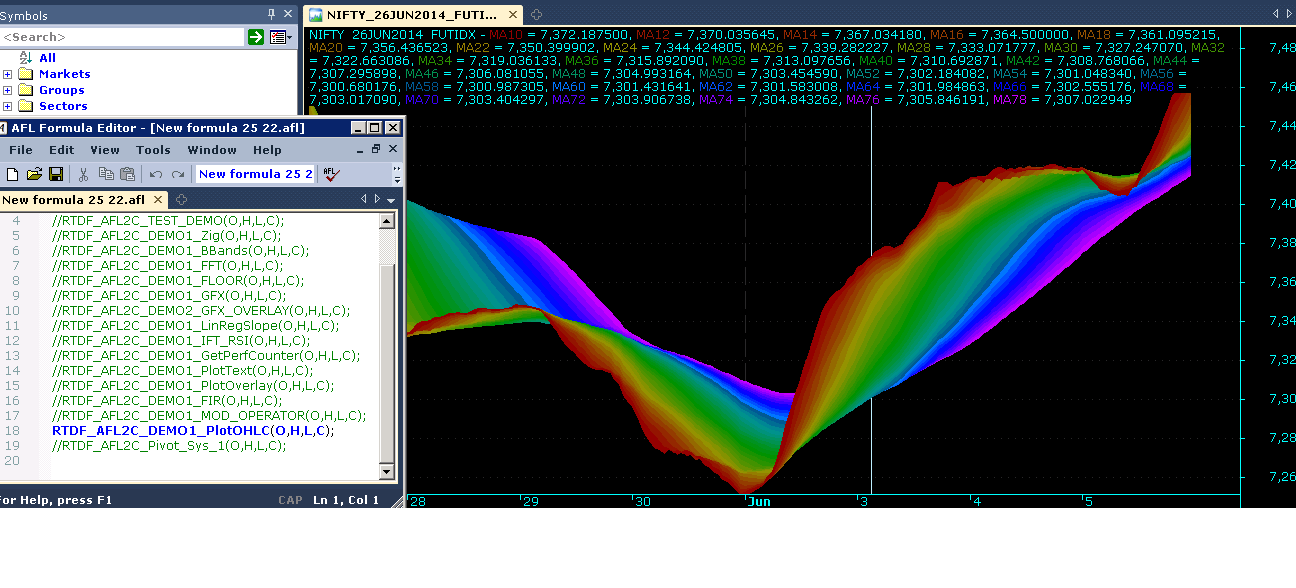Image resolution: width=1296 pixels, height=588 pixels.
Task: Copy code using the Copy toolbar icon
Action: click(x=106, y=174)
